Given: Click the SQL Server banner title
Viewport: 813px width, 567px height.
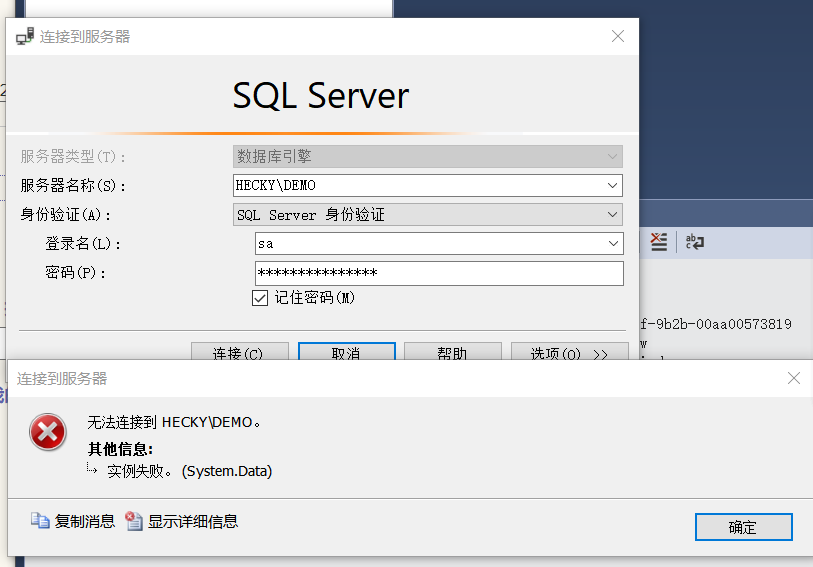Looking at the screenshot, I should [321, 96].
